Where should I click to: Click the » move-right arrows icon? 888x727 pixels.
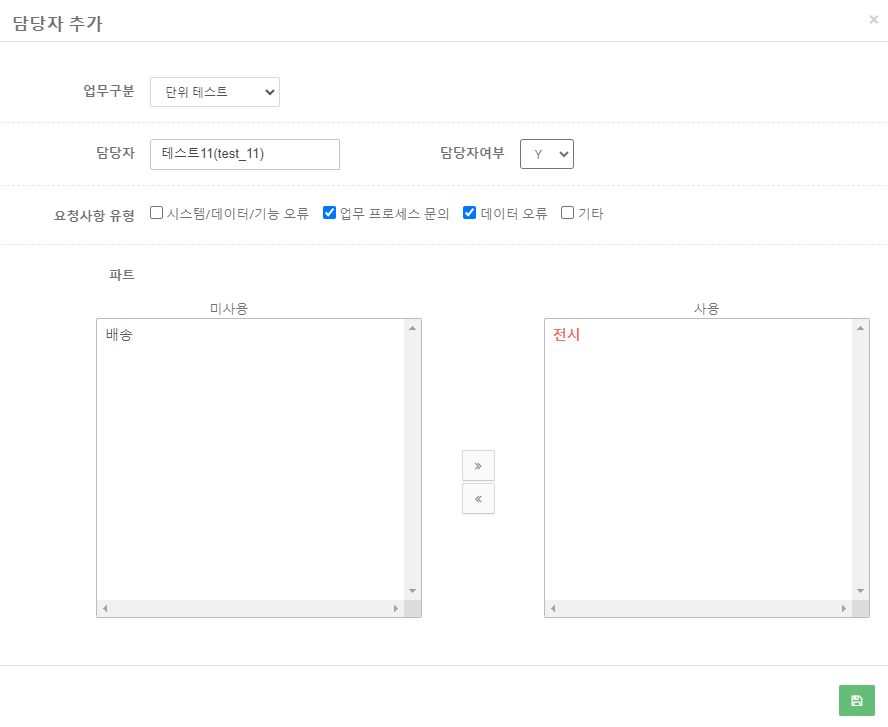[478, 465]
